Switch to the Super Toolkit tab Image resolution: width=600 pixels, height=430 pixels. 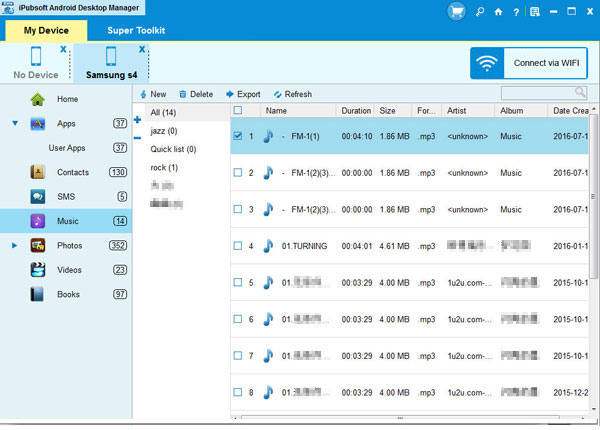tap(136, 30)
